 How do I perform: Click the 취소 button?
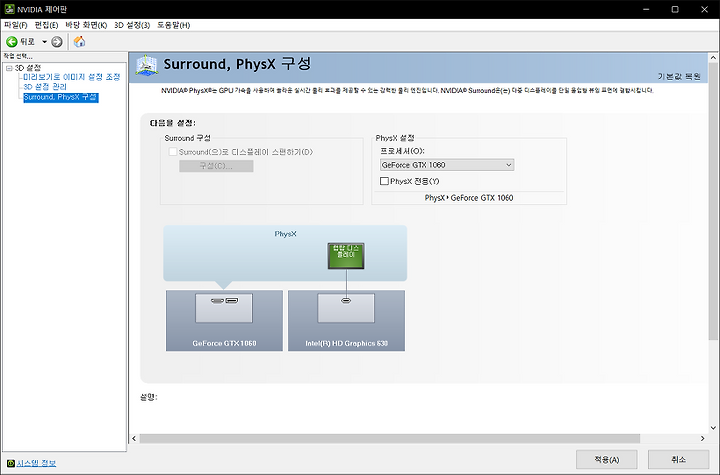click(678, 459)
